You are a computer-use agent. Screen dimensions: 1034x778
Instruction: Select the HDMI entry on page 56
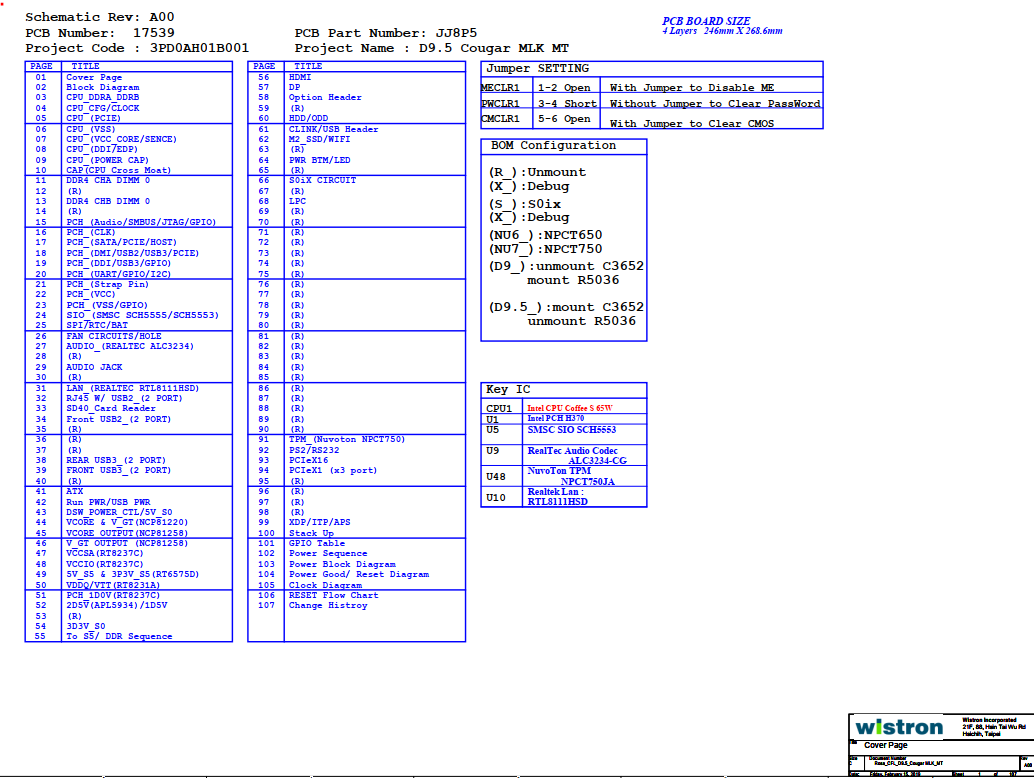299,77
